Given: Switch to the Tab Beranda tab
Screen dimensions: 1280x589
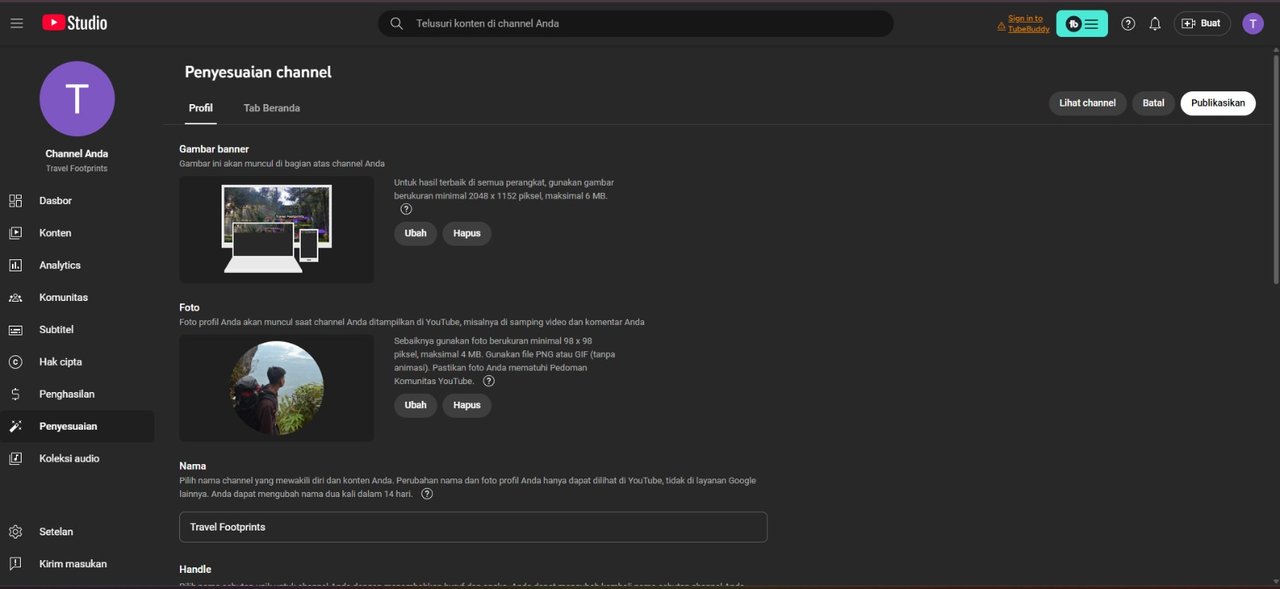Looking at the screenshot, I should click(272, 108).
